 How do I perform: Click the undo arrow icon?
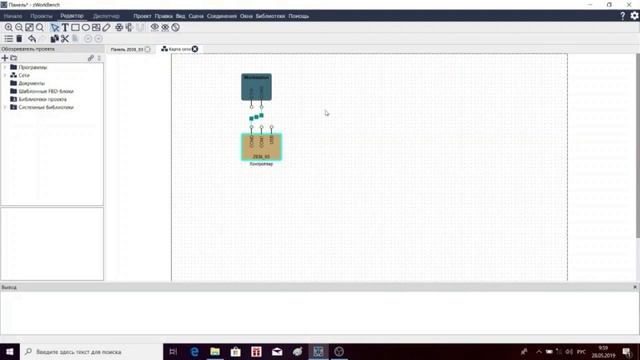click(x=32, y=39)
